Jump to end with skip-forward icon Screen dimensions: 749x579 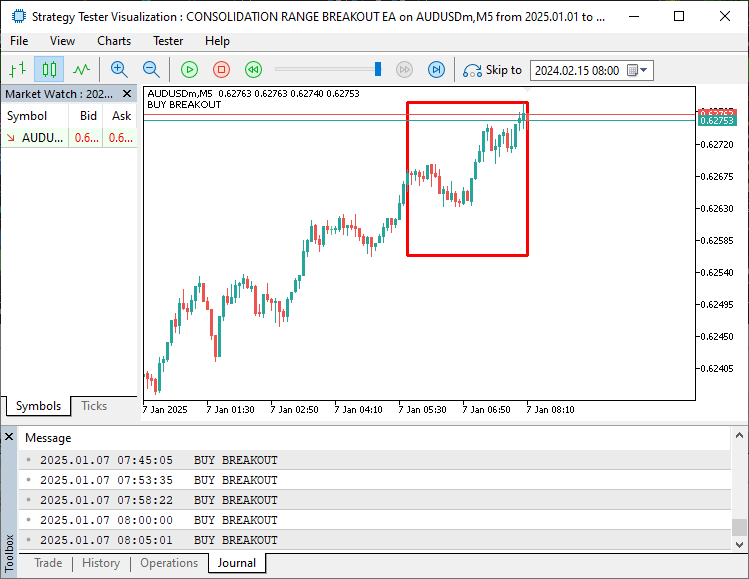click(x=436, y=69)
